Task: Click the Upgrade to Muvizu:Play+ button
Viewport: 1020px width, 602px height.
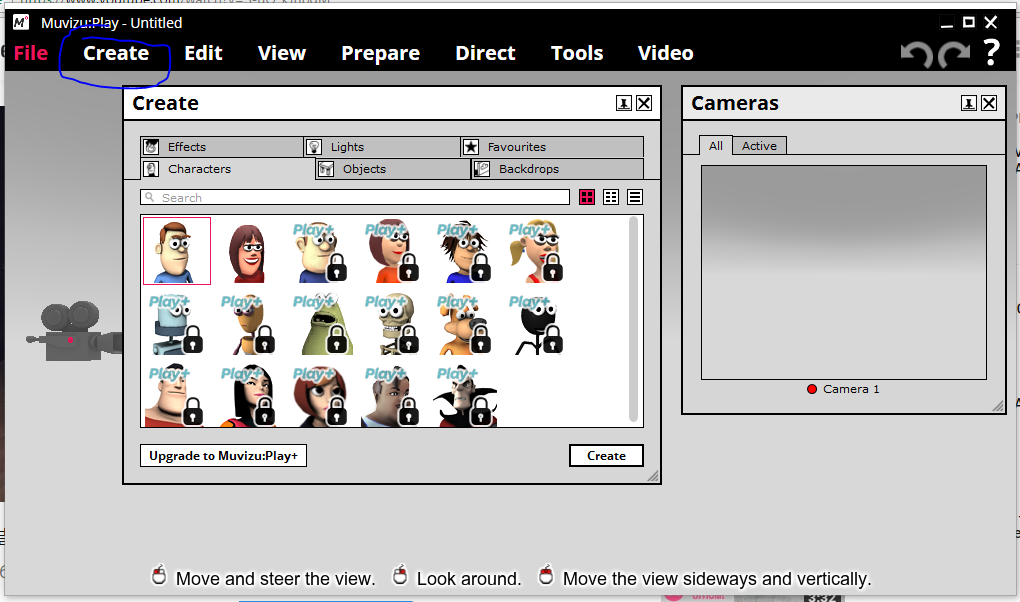Action: [x=223, y=456]
